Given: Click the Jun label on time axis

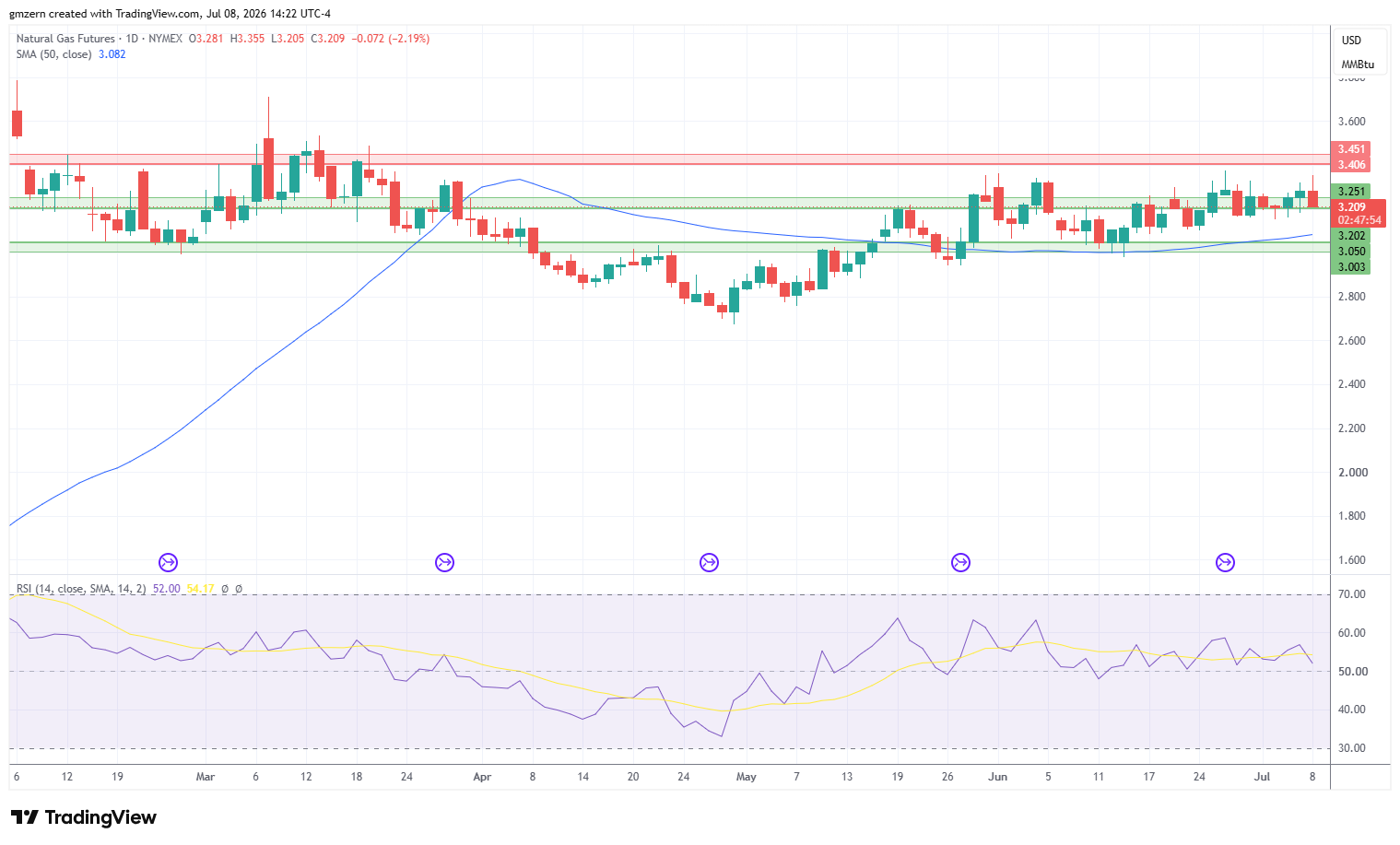Looking at the screenshot, I should 997,777.
